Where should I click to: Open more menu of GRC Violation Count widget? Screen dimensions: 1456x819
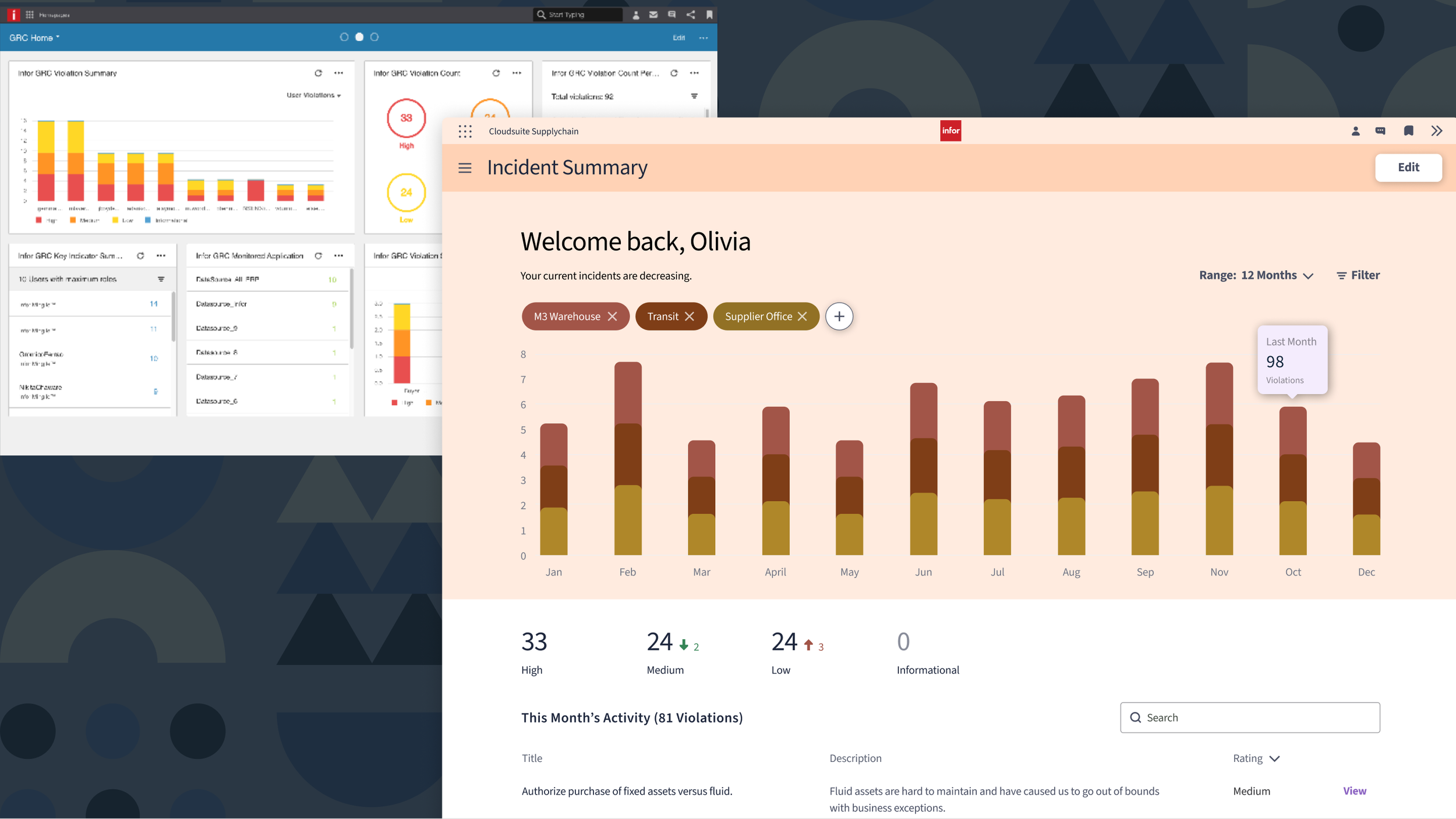[x=517, y=73]
